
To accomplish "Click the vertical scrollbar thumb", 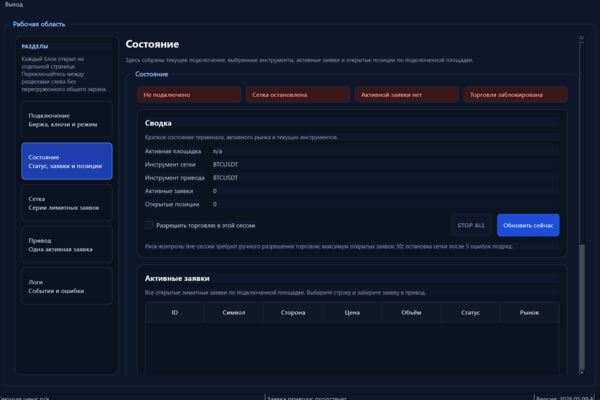I will (582, 306).
